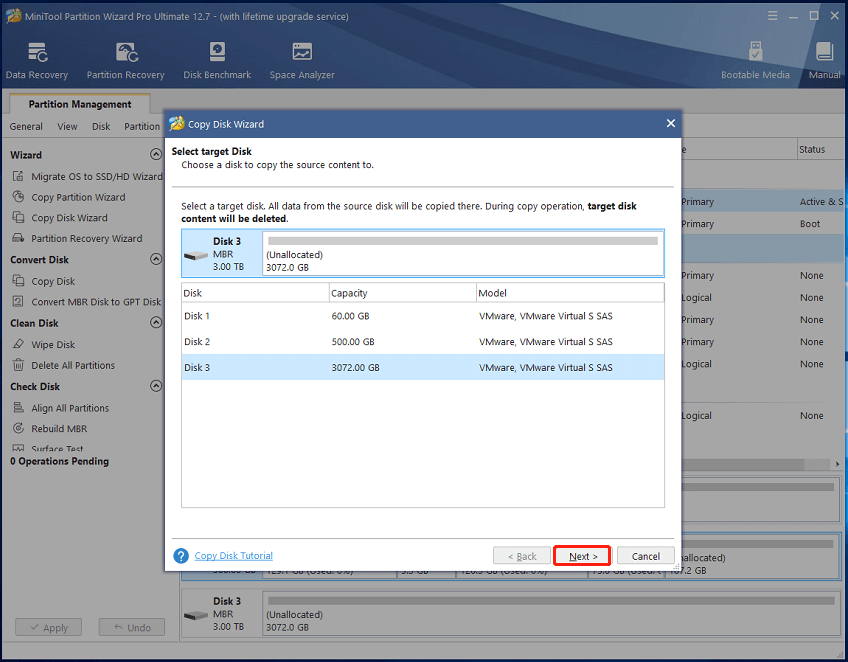Choose Align All Partitions in the sidebar
This screenshot has width=848, height=662.
[70, 408]
